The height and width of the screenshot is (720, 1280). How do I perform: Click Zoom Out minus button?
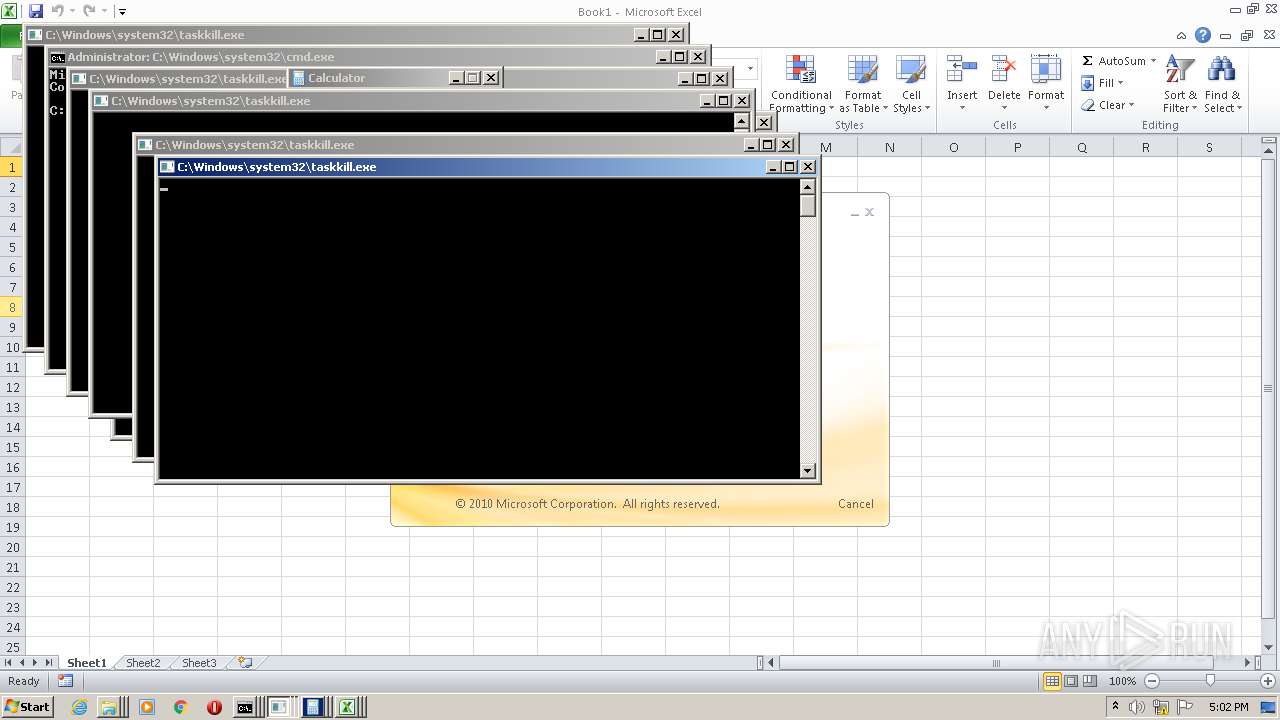1151,681
